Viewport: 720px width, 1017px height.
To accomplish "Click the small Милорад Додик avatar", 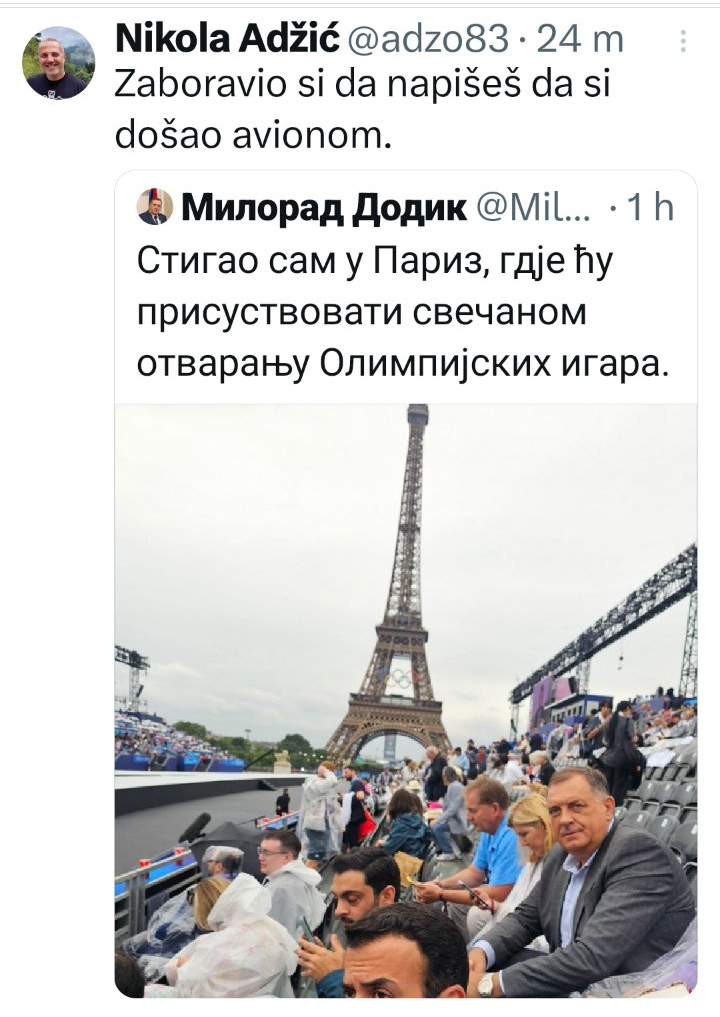I will (x=155, y=208).
